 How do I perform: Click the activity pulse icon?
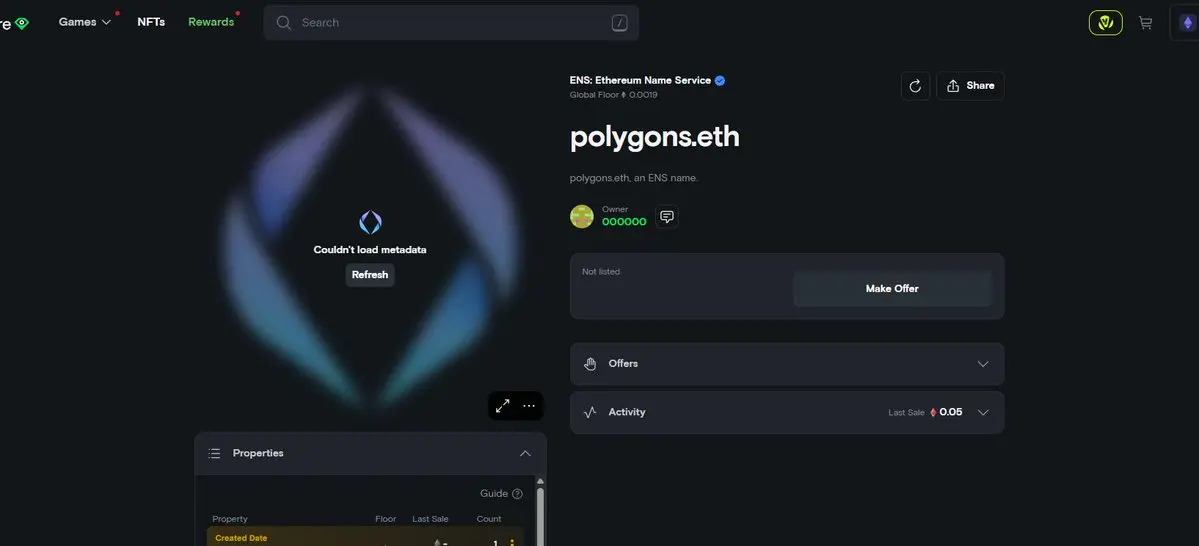pyautogui.click(x=590, y=412)
